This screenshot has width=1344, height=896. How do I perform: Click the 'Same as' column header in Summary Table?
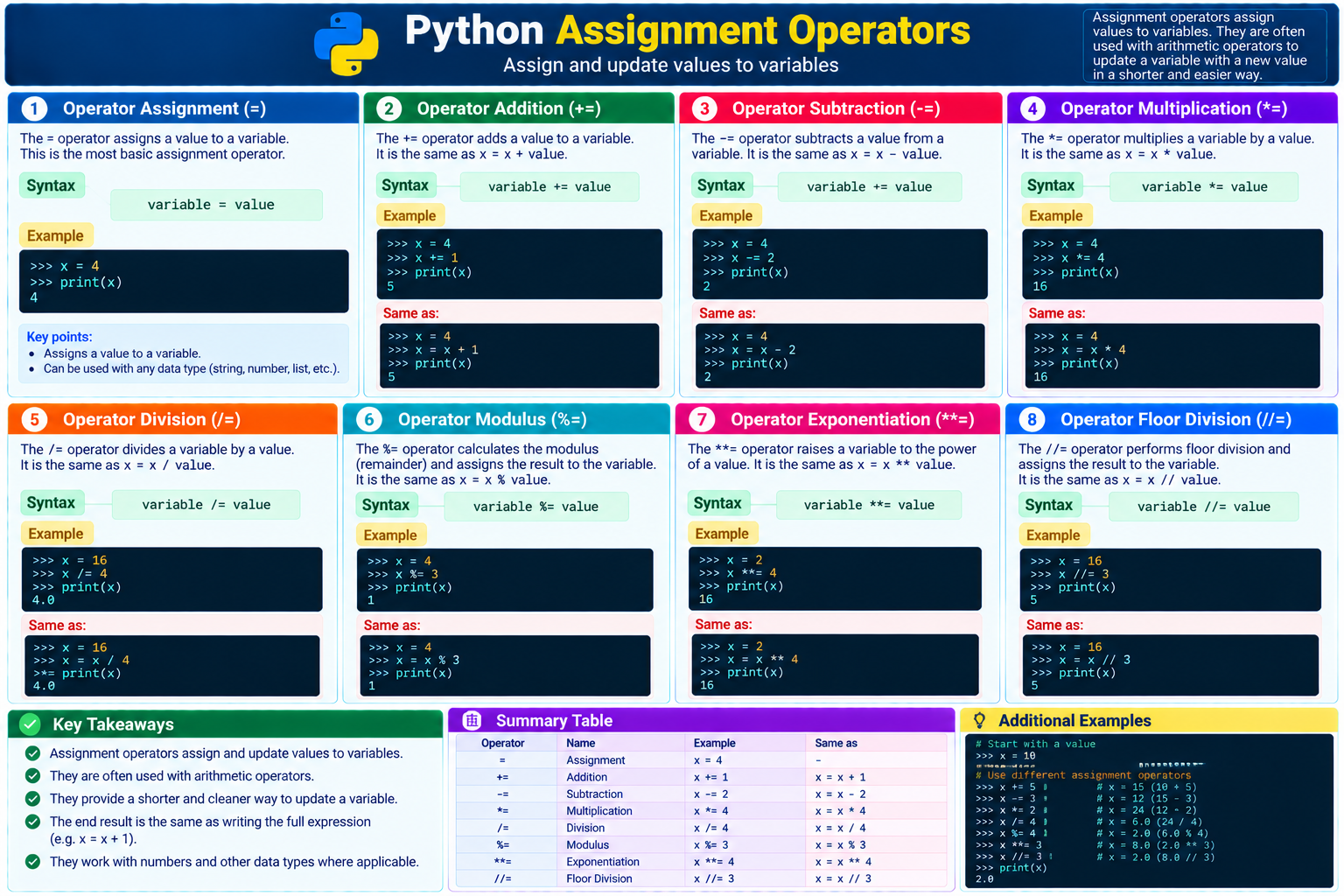tap(836, 743)
